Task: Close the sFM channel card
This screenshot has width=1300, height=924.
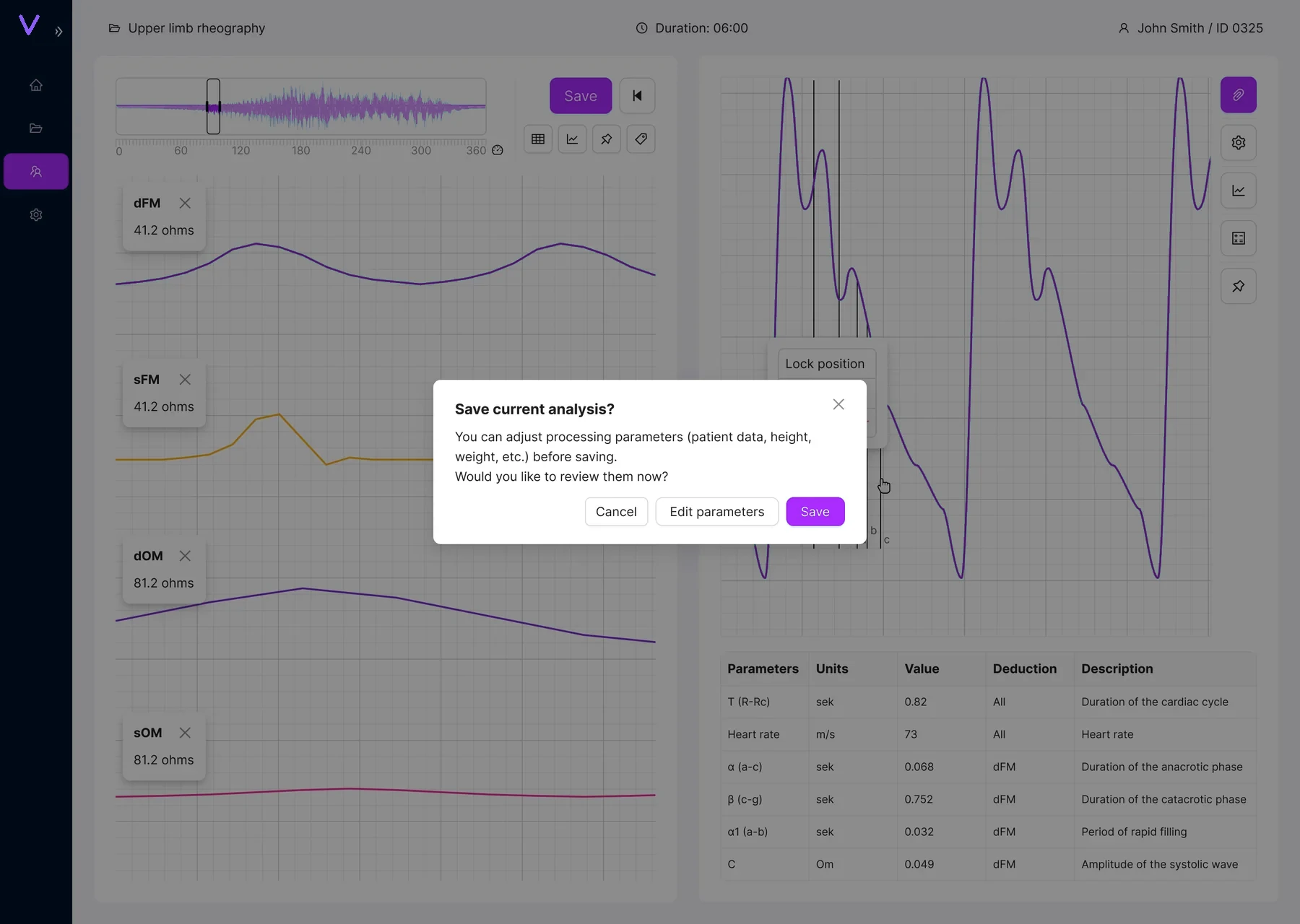Action: (x=185, y=380)
